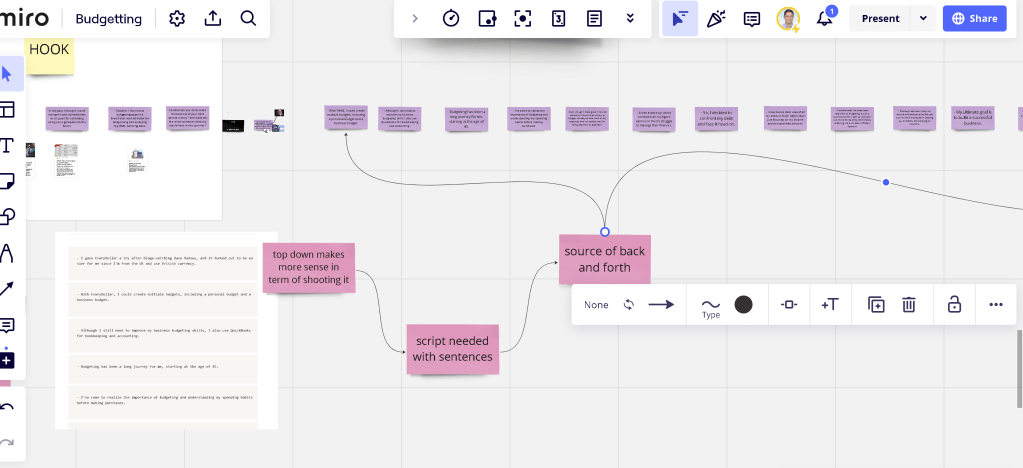
Task: Open the frames focus icon
Action: [523, 18]
